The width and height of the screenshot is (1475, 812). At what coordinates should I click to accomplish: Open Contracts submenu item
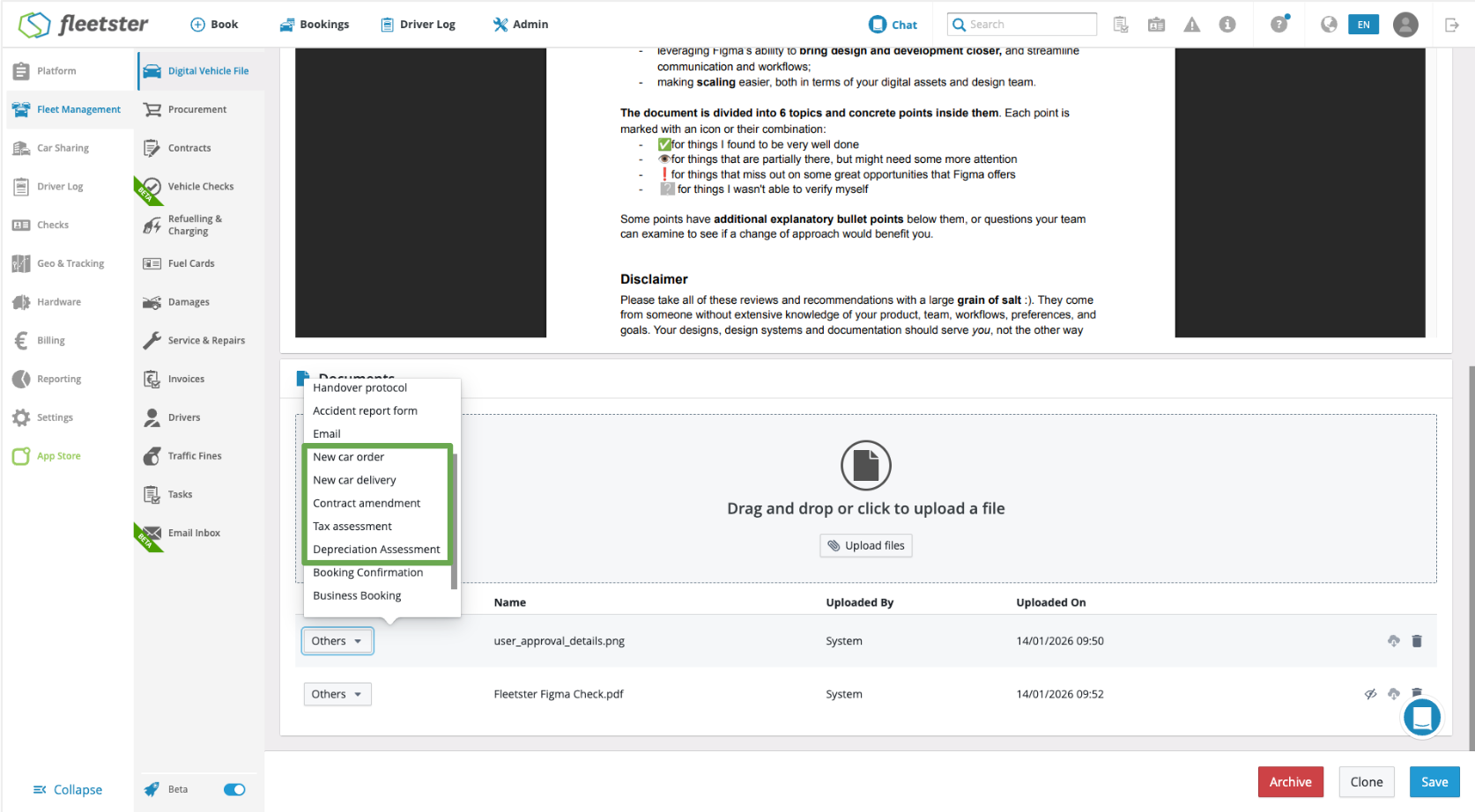coord(177,148)
